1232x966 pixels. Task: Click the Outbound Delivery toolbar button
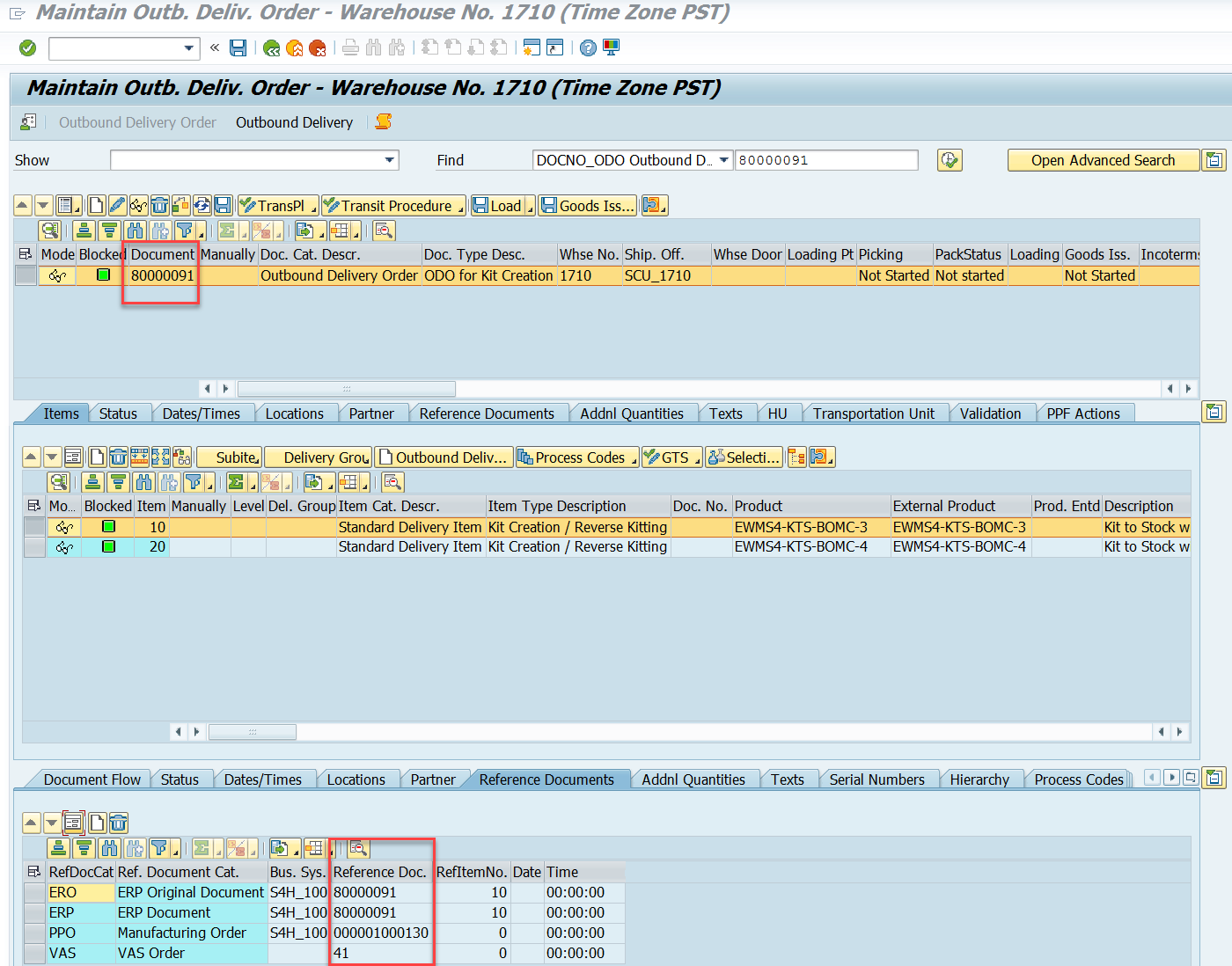click(294, 122)
